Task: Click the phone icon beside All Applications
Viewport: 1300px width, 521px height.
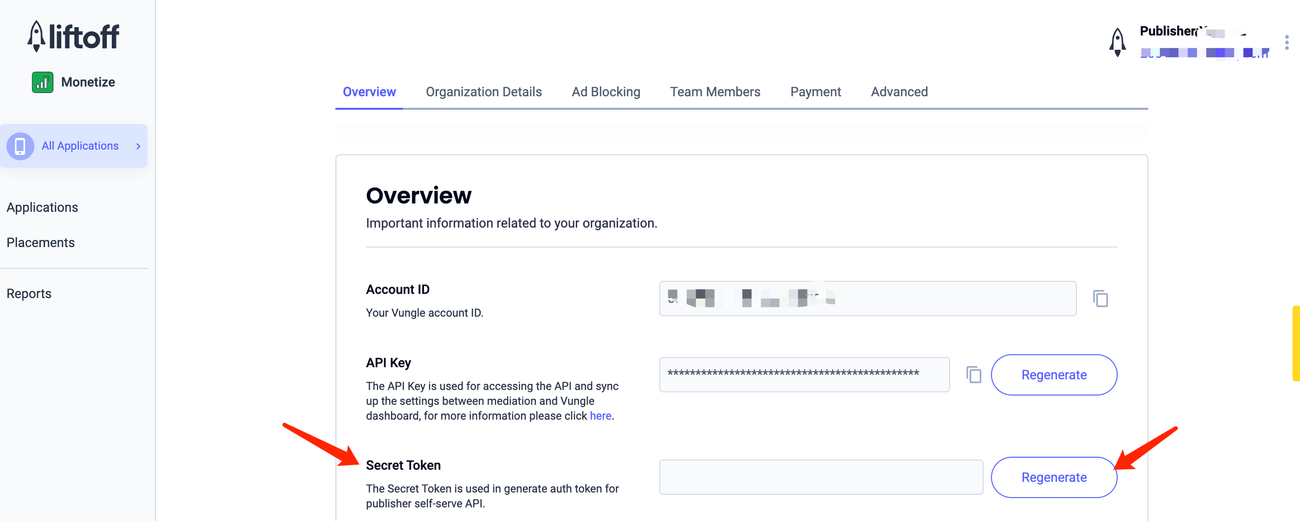Action: coord(20,146)
